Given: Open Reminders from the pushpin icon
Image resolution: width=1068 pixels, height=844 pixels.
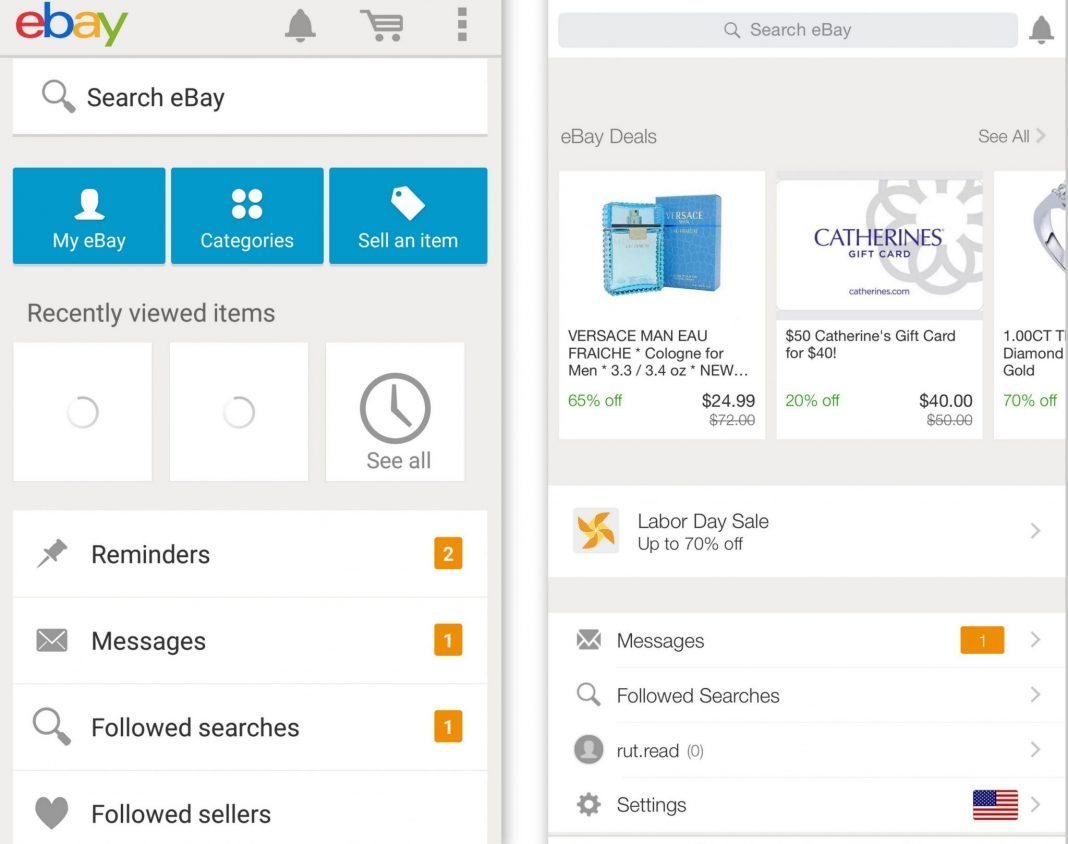Looking at the screenshot, I should click(52, 552).
